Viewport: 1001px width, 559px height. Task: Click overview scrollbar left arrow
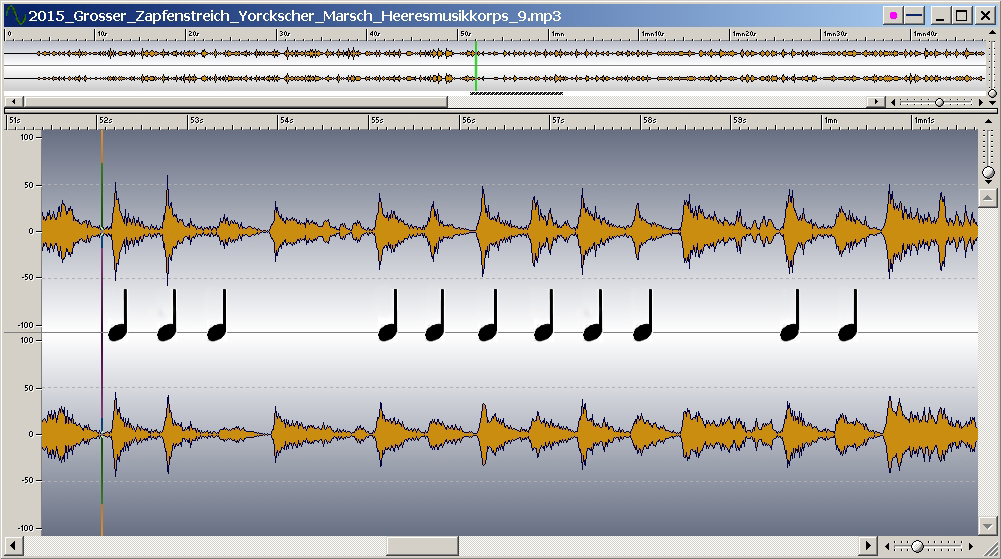coord(13,101)
